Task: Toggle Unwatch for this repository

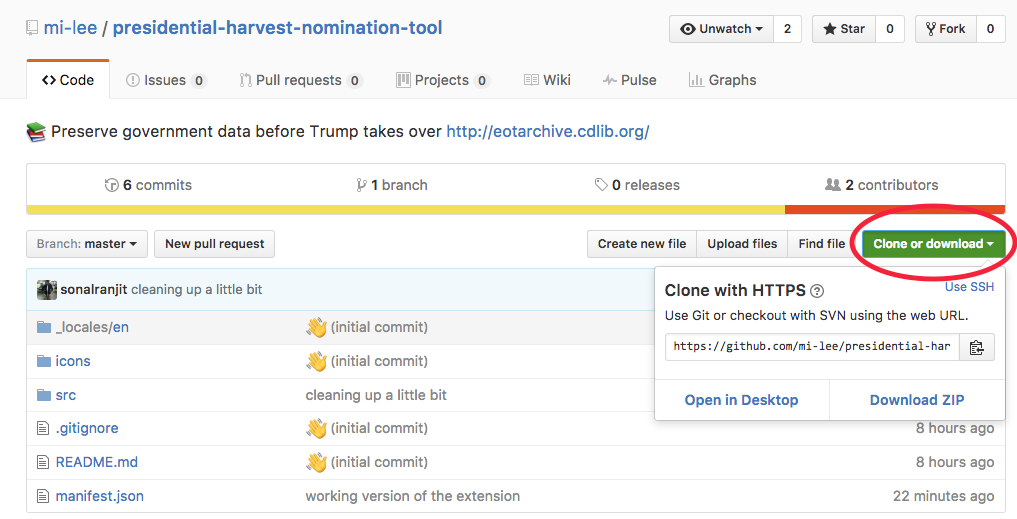Action: 721,29
